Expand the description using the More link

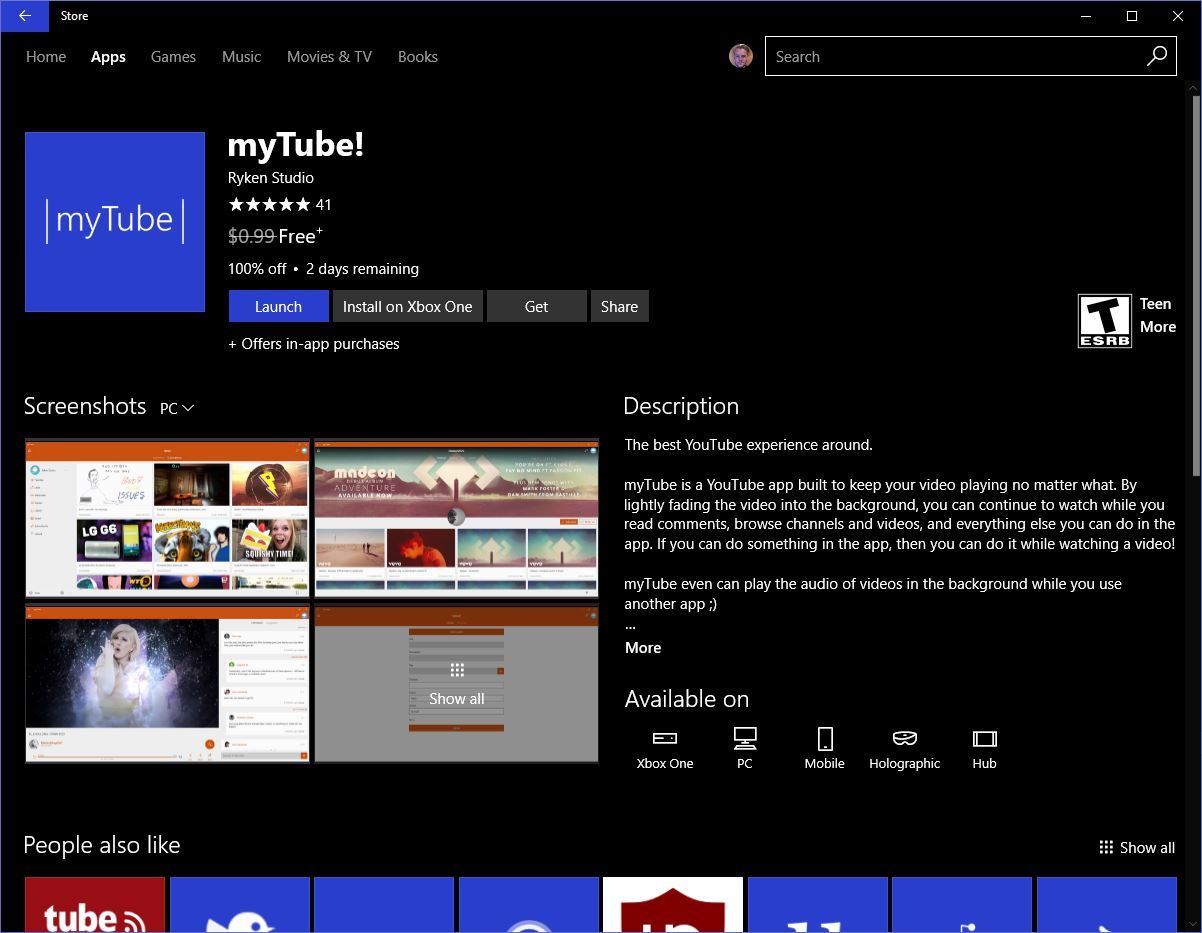click(x=643, y=647)
